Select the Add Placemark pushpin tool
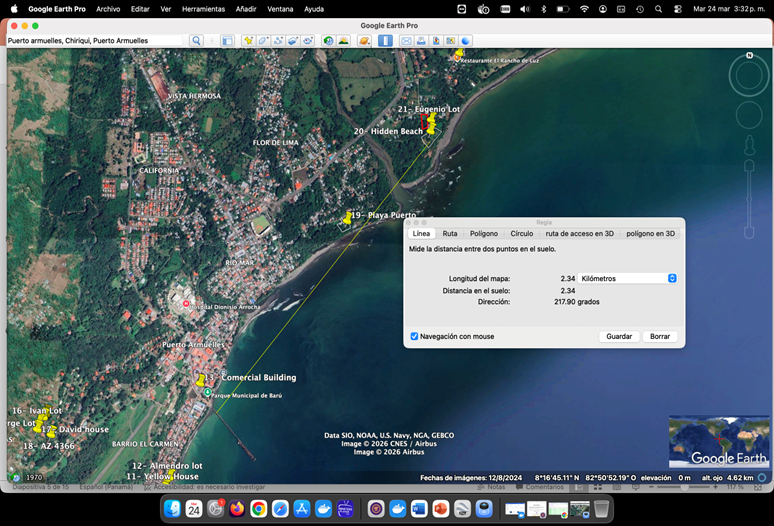 tap(248, 40)
